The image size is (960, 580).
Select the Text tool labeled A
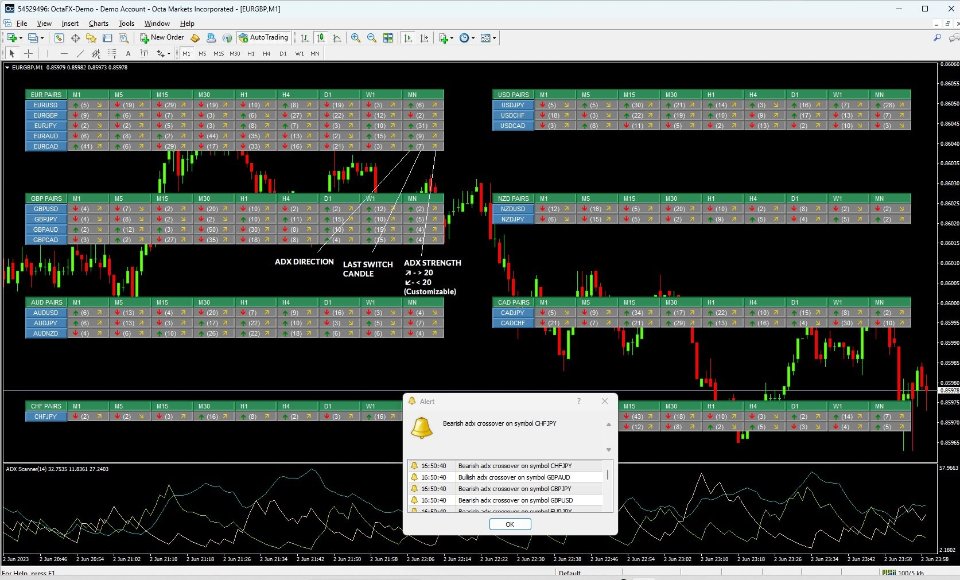pos(128,54)
